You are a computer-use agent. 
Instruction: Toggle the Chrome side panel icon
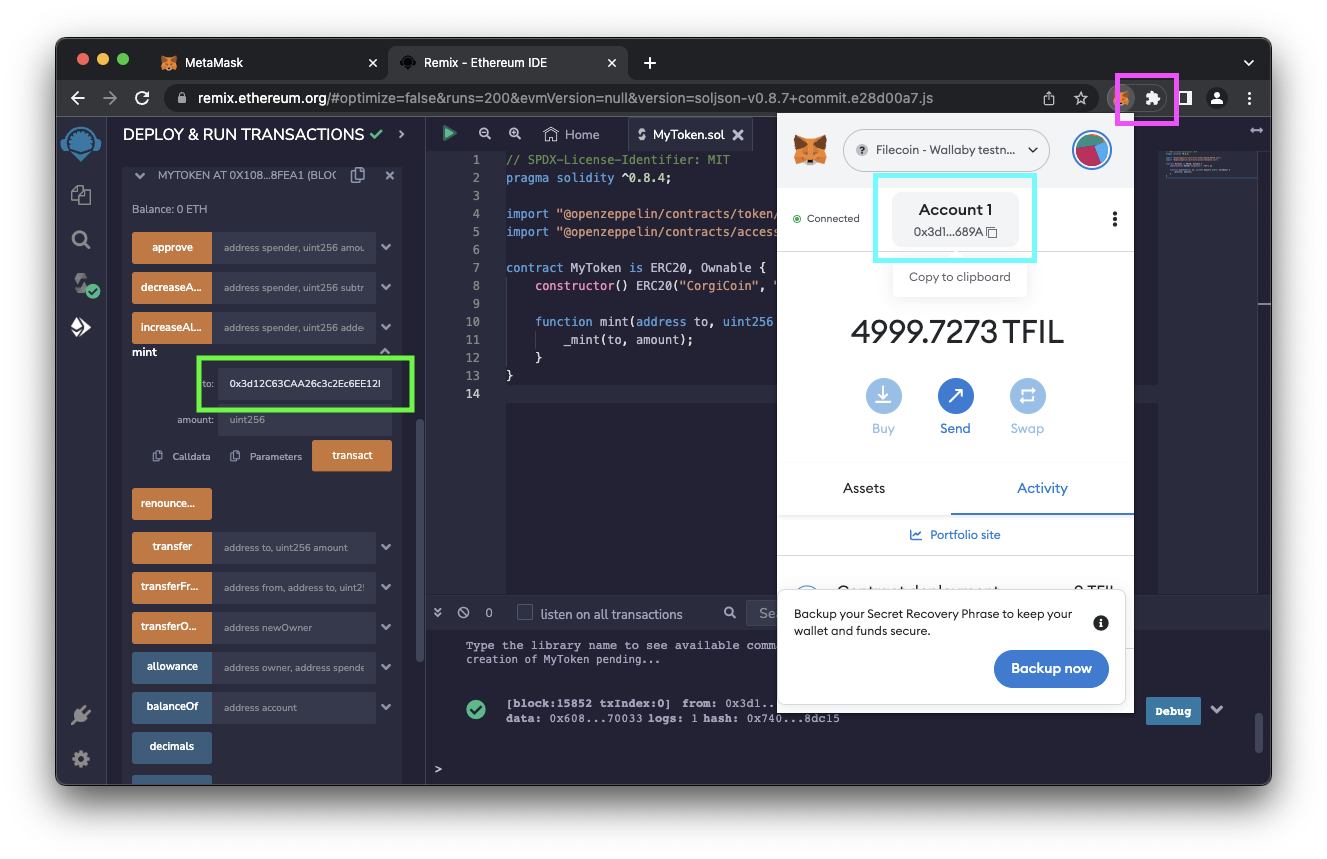[1184, 98]
